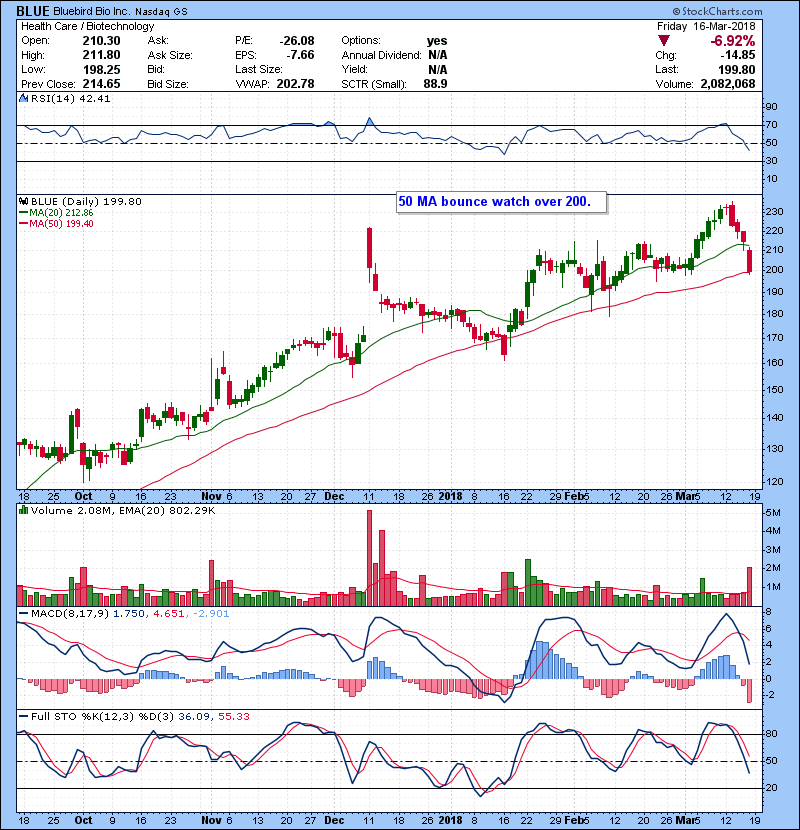
Task: Click the P/E value -26.08
Action: click(x=296, y=41)
